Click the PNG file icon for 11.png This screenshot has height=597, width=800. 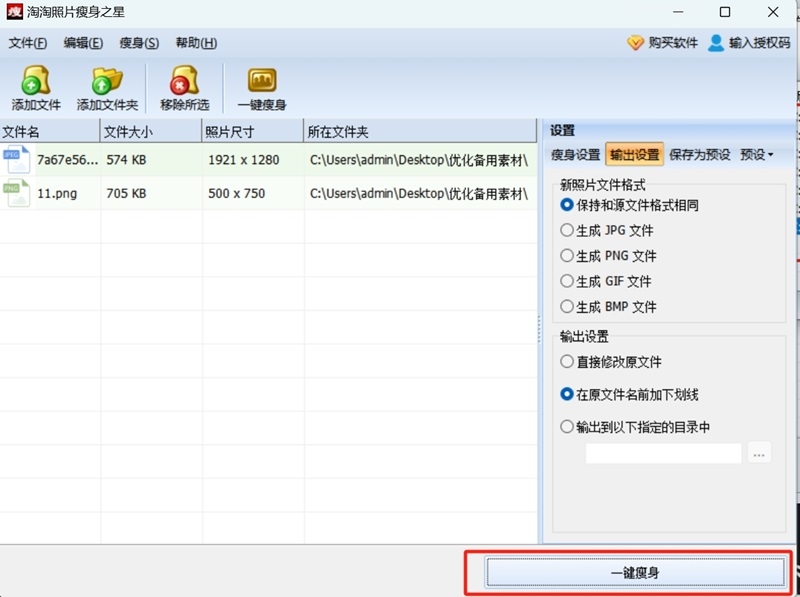point(16,193)
